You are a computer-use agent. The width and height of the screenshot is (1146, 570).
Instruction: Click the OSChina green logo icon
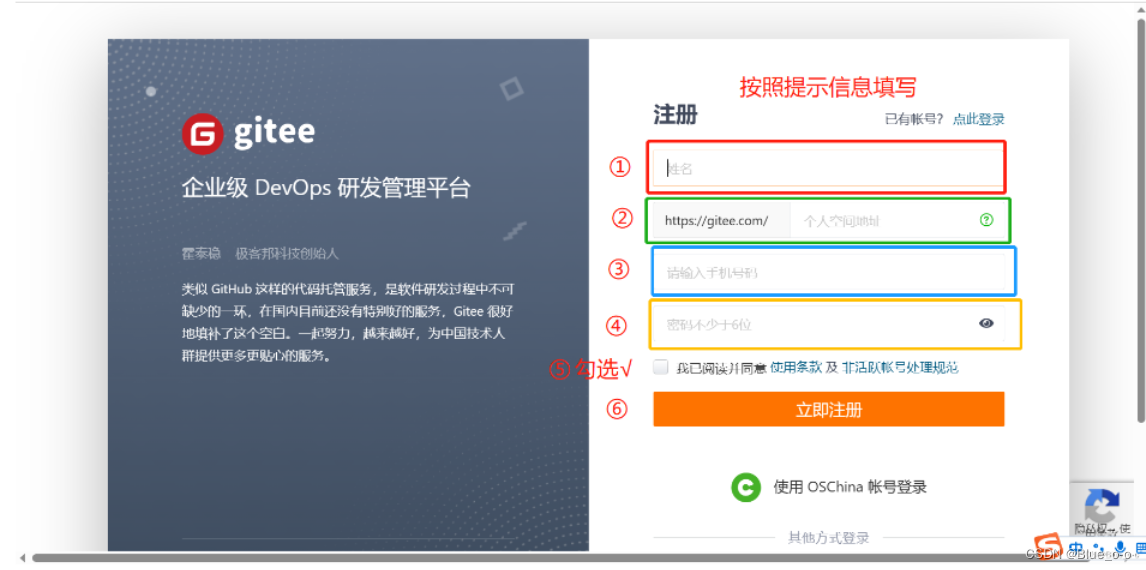click(745, 487)
